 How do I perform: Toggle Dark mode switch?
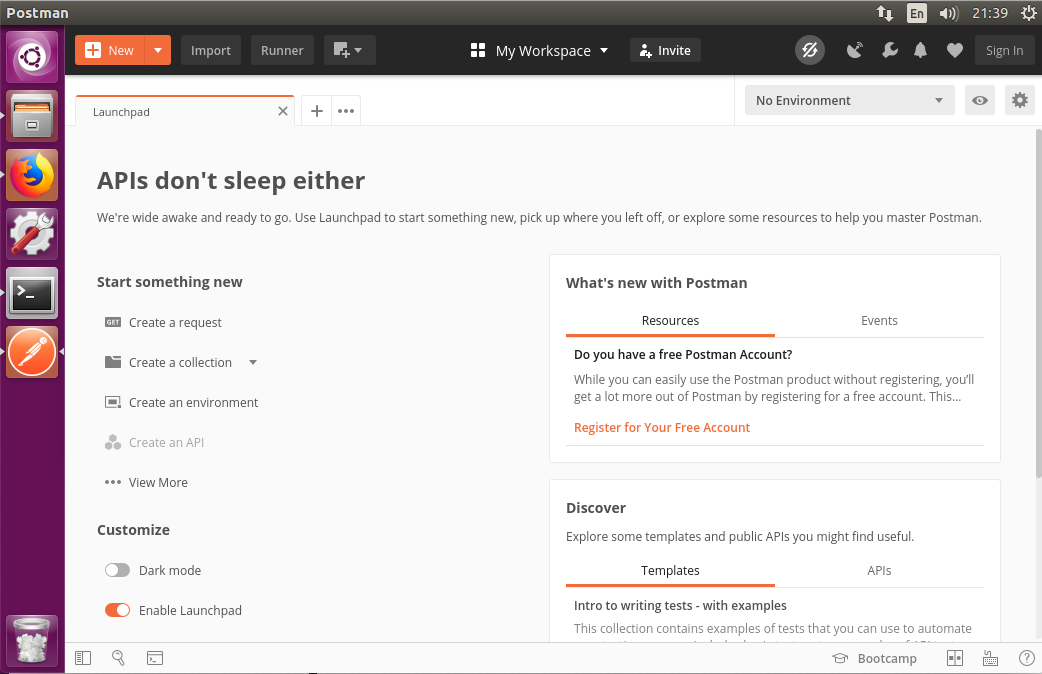click(x=118, y=570)
